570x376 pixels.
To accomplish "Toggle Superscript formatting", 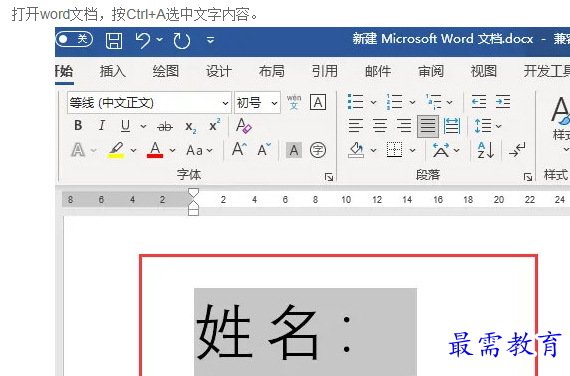I will pyautogui.click(x=214, y=125).
